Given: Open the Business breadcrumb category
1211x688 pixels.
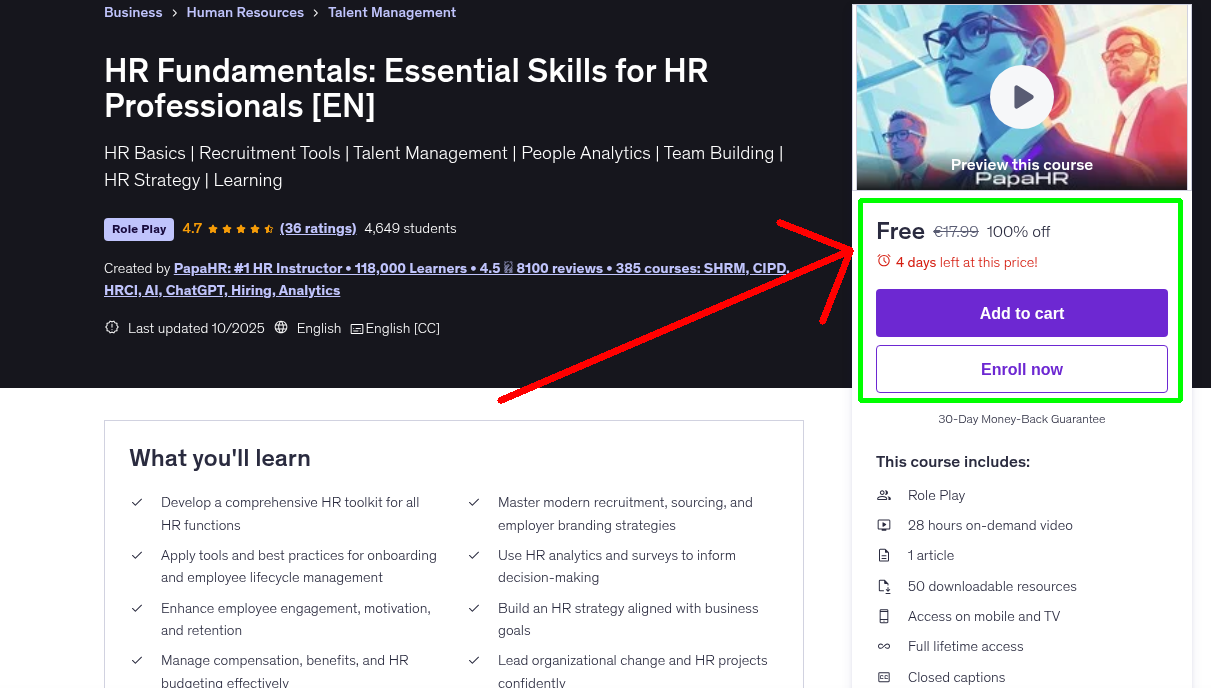Looking at the screenshot, I should (x=133, y=12).
